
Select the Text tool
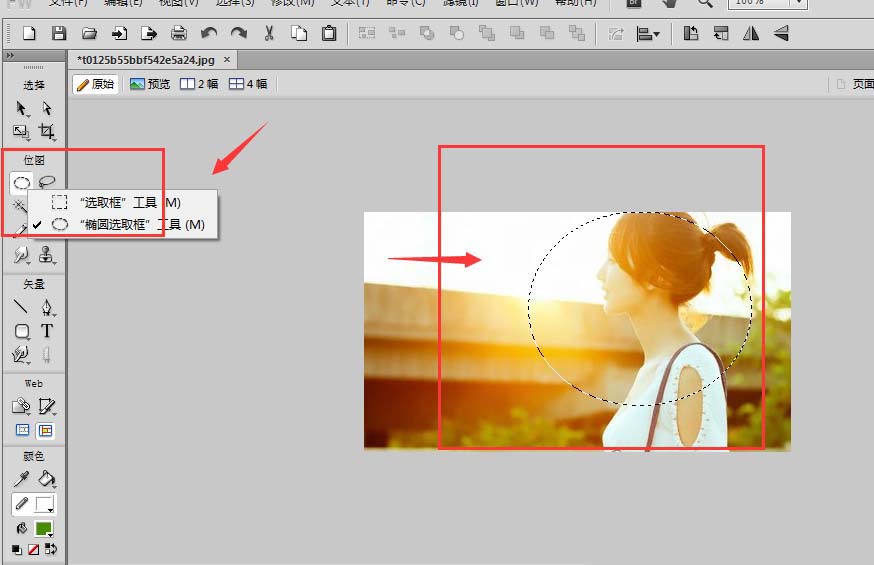(x=47, y=331)
